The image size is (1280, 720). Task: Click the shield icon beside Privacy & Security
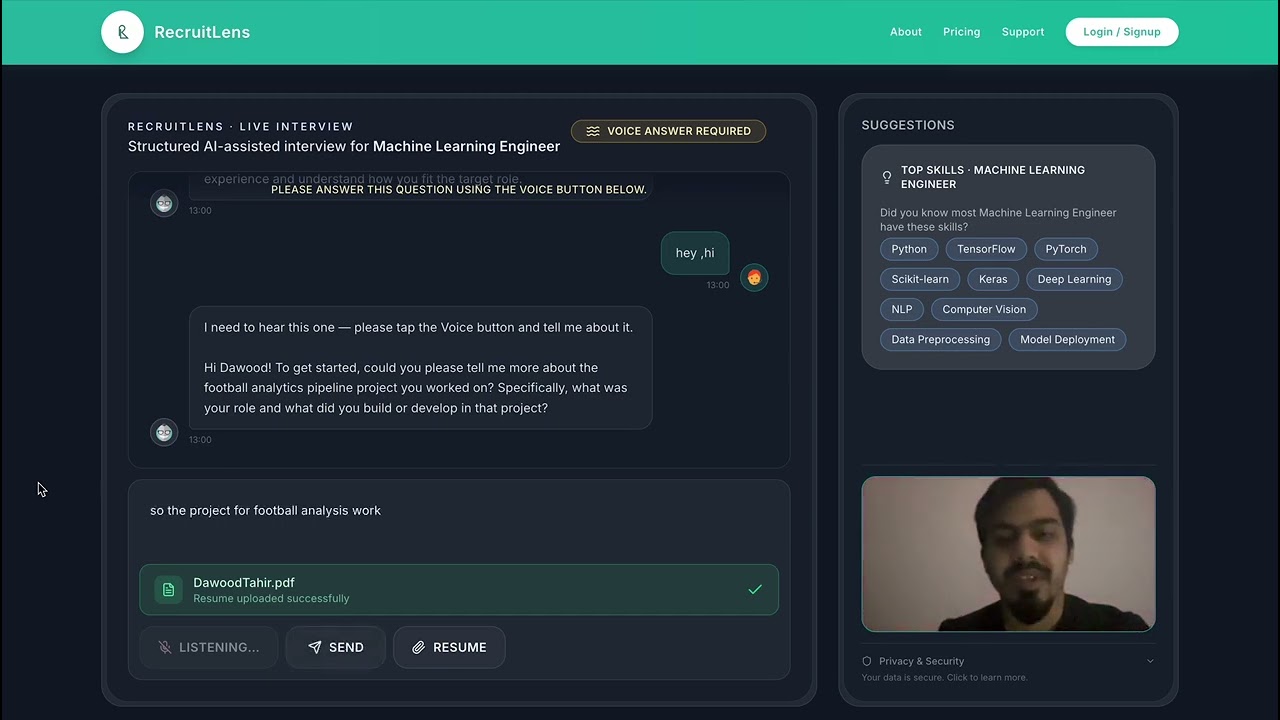tap(867, 661)
